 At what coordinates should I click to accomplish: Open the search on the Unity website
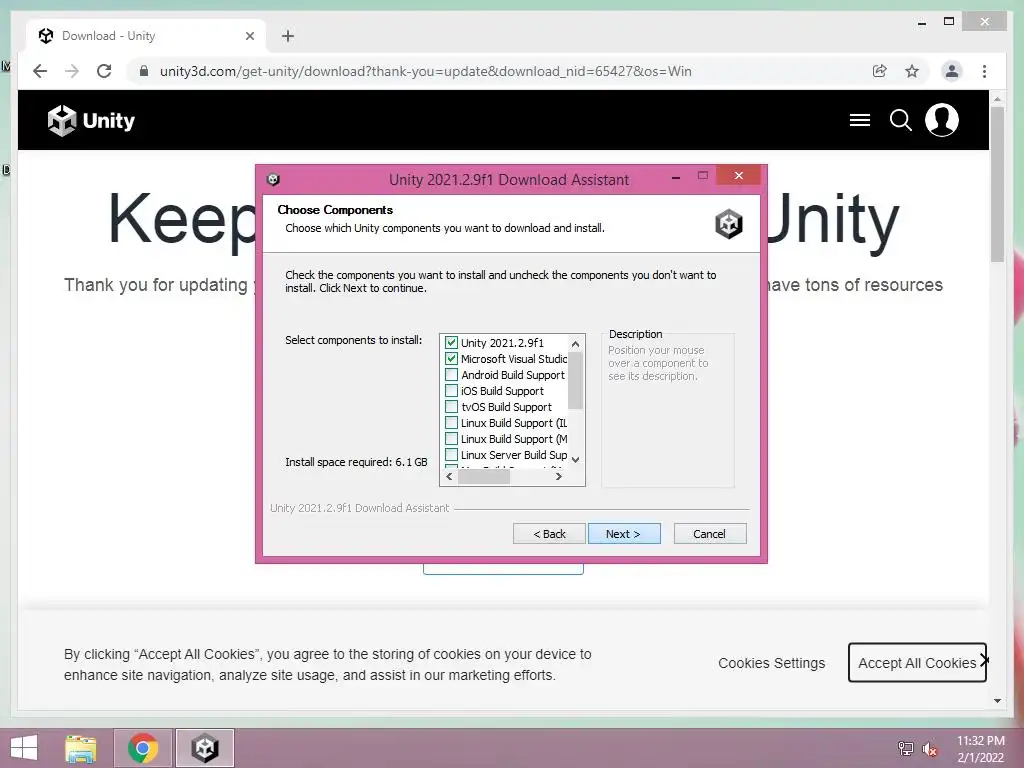(901, 120)
